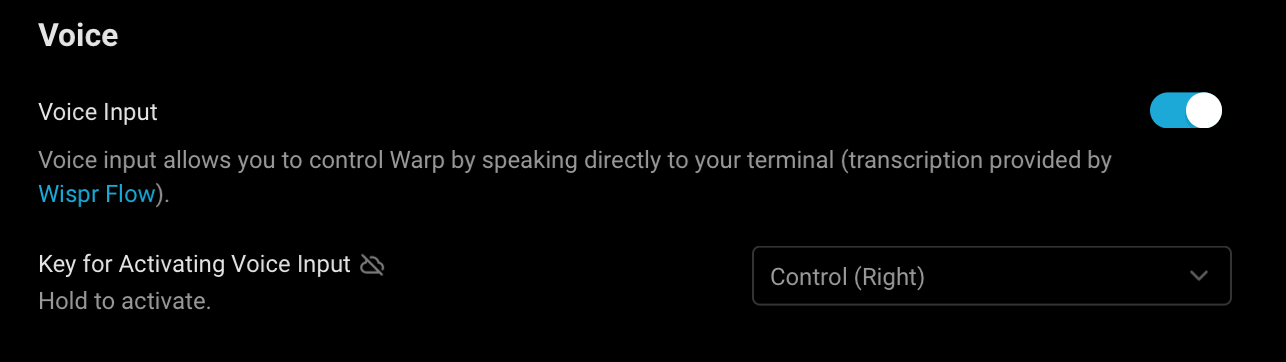This screenshot has width=1286, height=362.
Task: Click the Hold to activate hint text
Action: pos(124,301)
